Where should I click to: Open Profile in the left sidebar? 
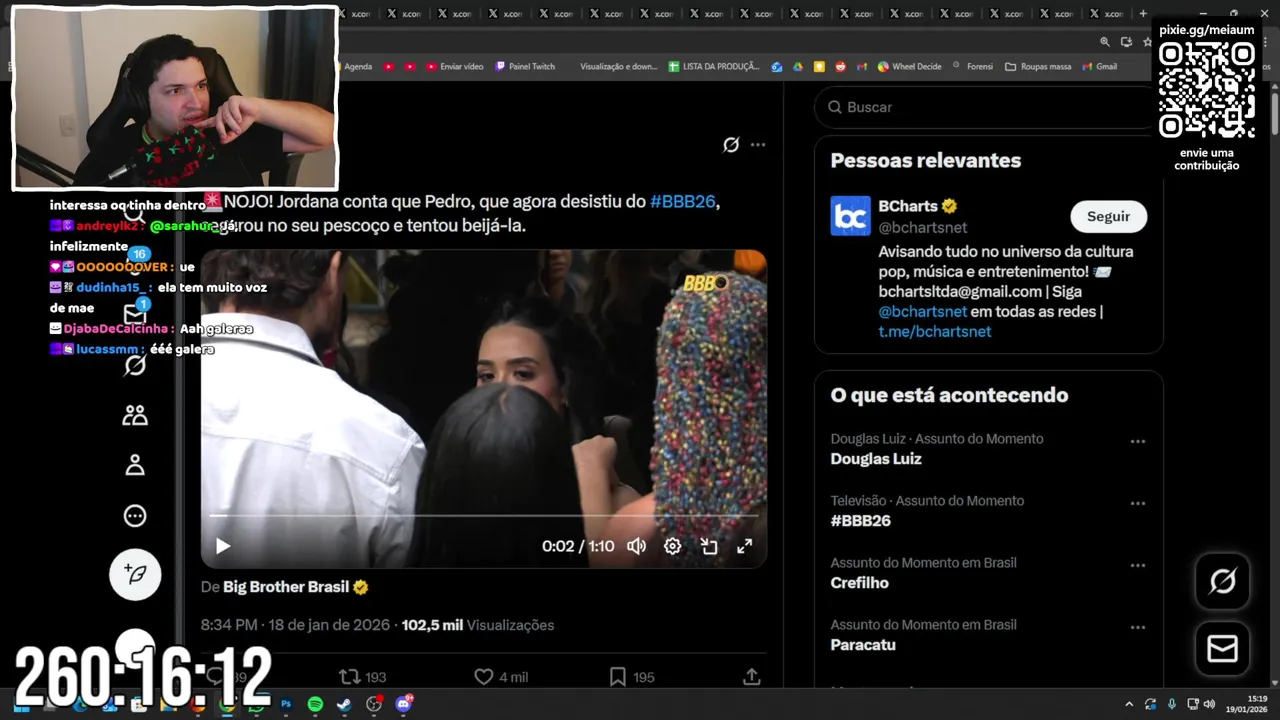(135, 465)
